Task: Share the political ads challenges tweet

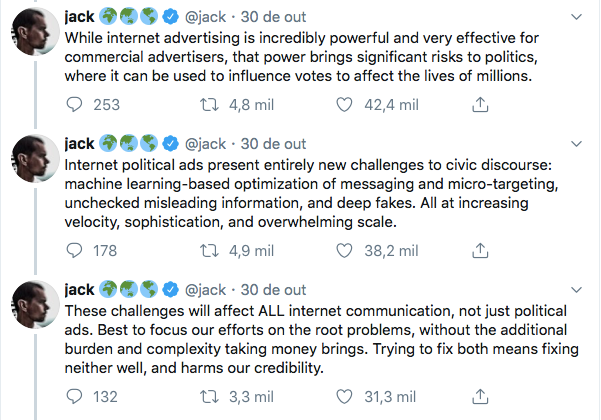Action: (x=479, y=251)
